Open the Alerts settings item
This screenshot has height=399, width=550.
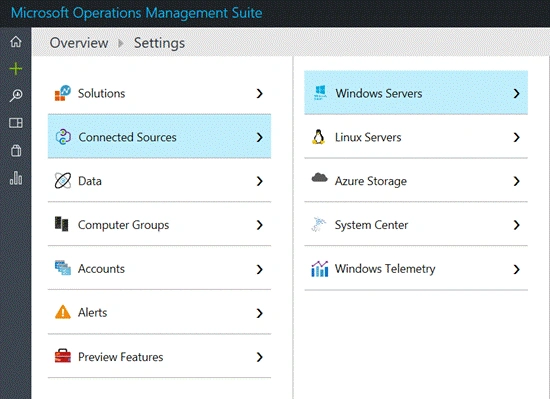[159, 312]
